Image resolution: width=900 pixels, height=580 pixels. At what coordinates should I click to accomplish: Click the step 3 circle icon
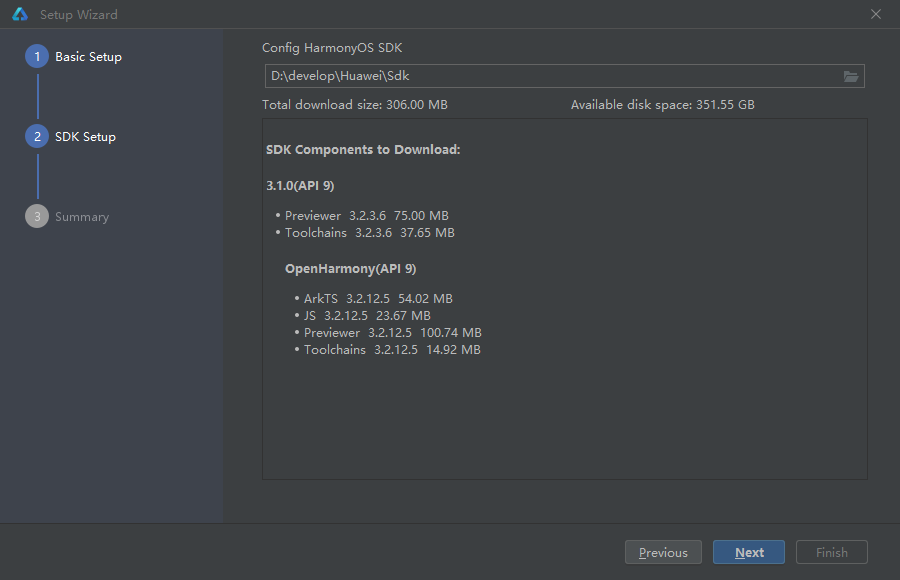[x=37, y=216]
